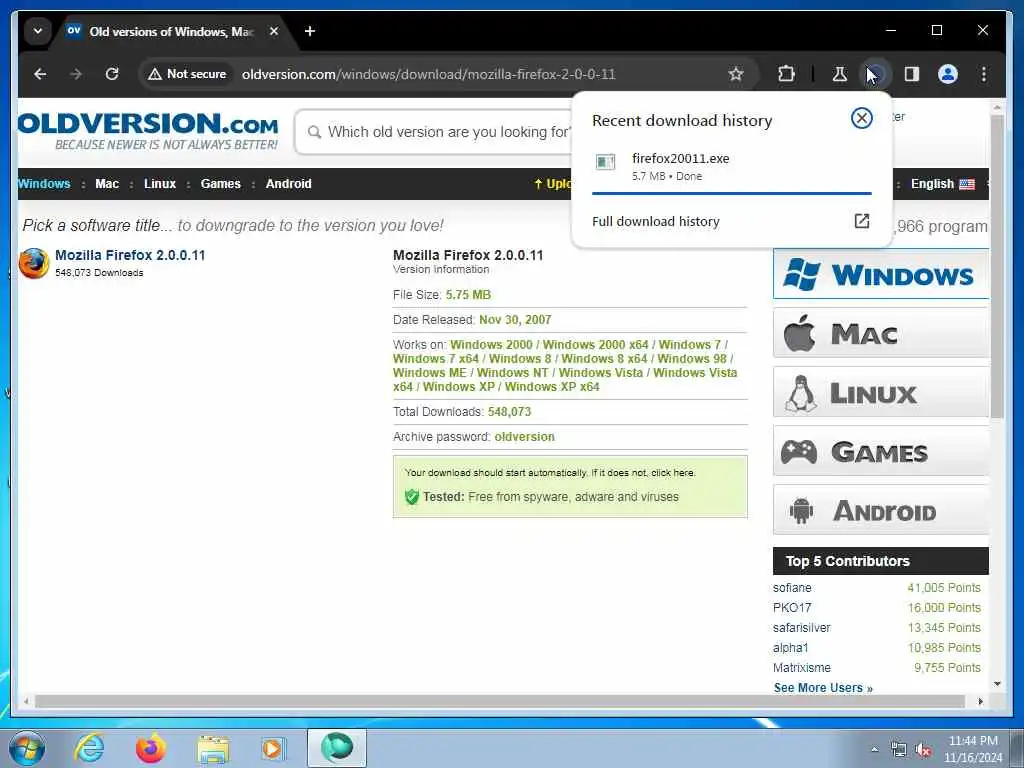Launch Internet Explorer from taskbar
This screenshot has width=1024, height=768.
[89, 748]
